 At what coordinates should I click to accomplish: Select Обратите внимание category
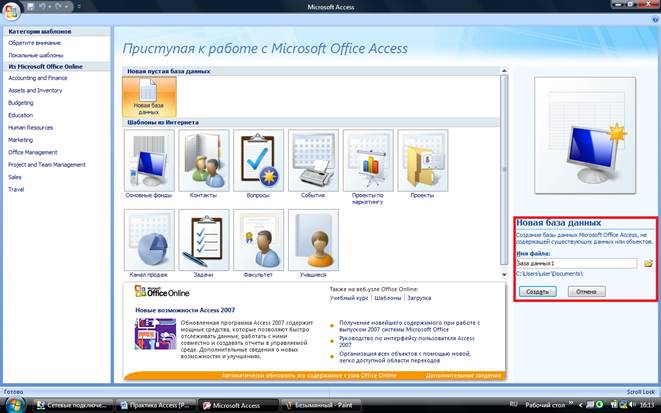pyautogui.click(x=35, y=43)
